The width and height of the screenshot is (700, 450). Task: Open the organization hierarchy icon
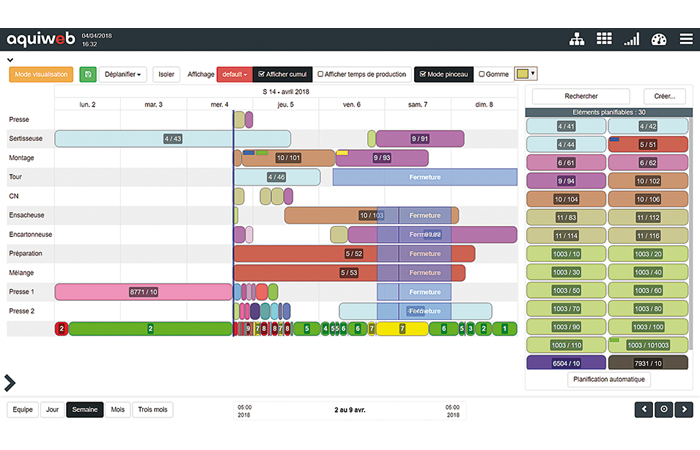point(576,39)
